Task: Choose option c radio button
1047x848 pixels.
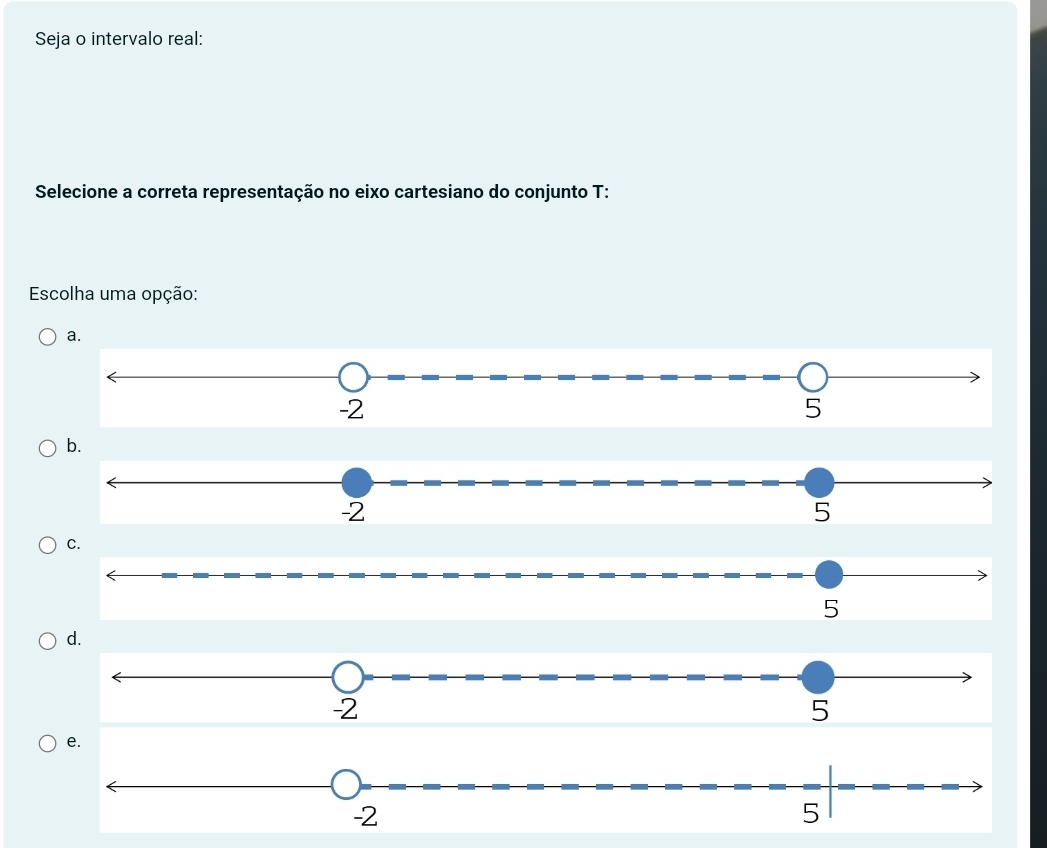Action: point(47,546)
